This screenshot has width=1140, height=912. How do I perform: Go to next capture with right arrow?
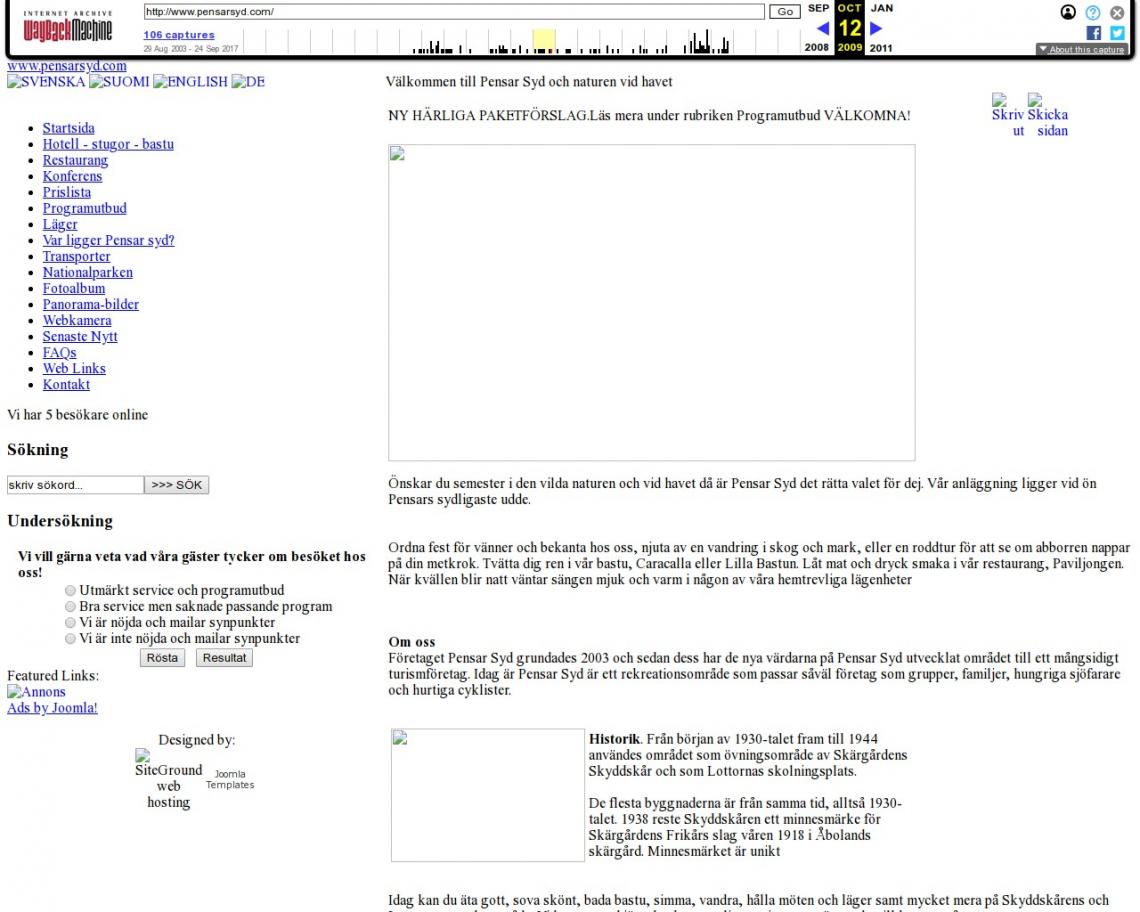876,28
